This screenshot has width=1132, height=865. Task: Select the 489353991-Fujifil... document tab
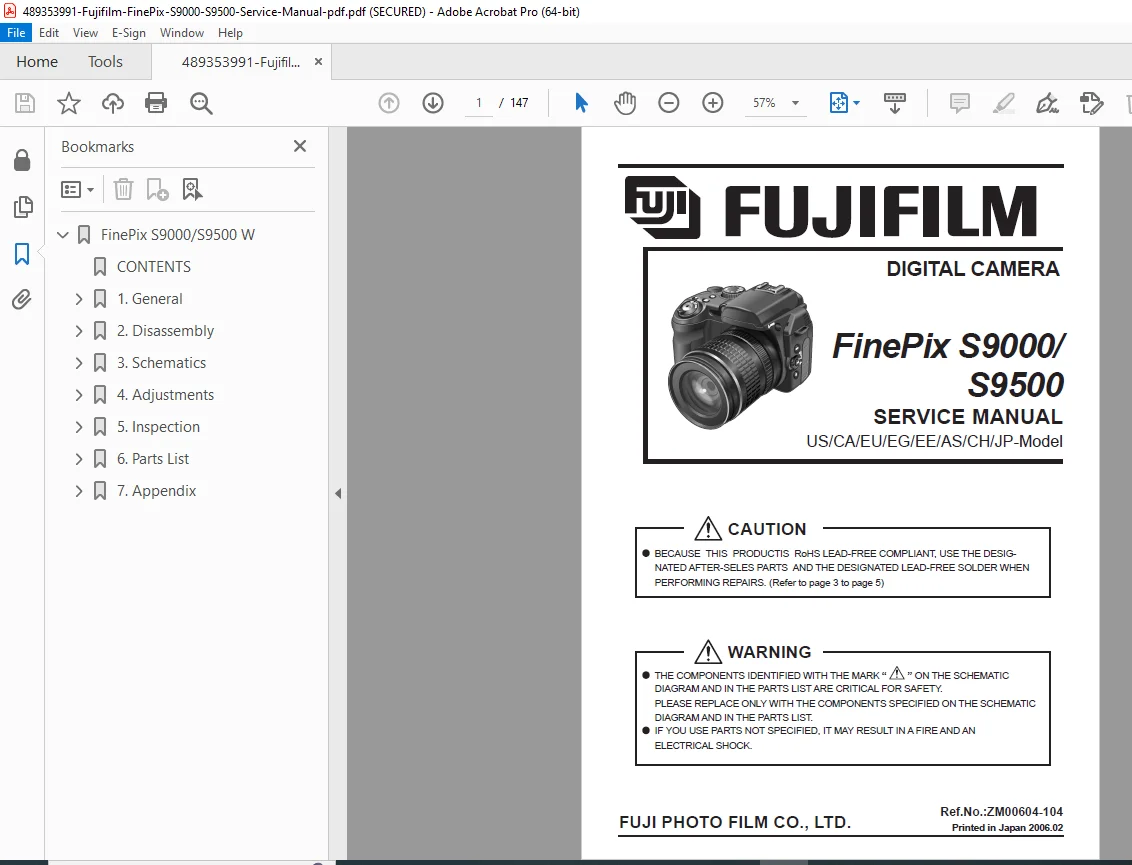[x=240, y=62]
